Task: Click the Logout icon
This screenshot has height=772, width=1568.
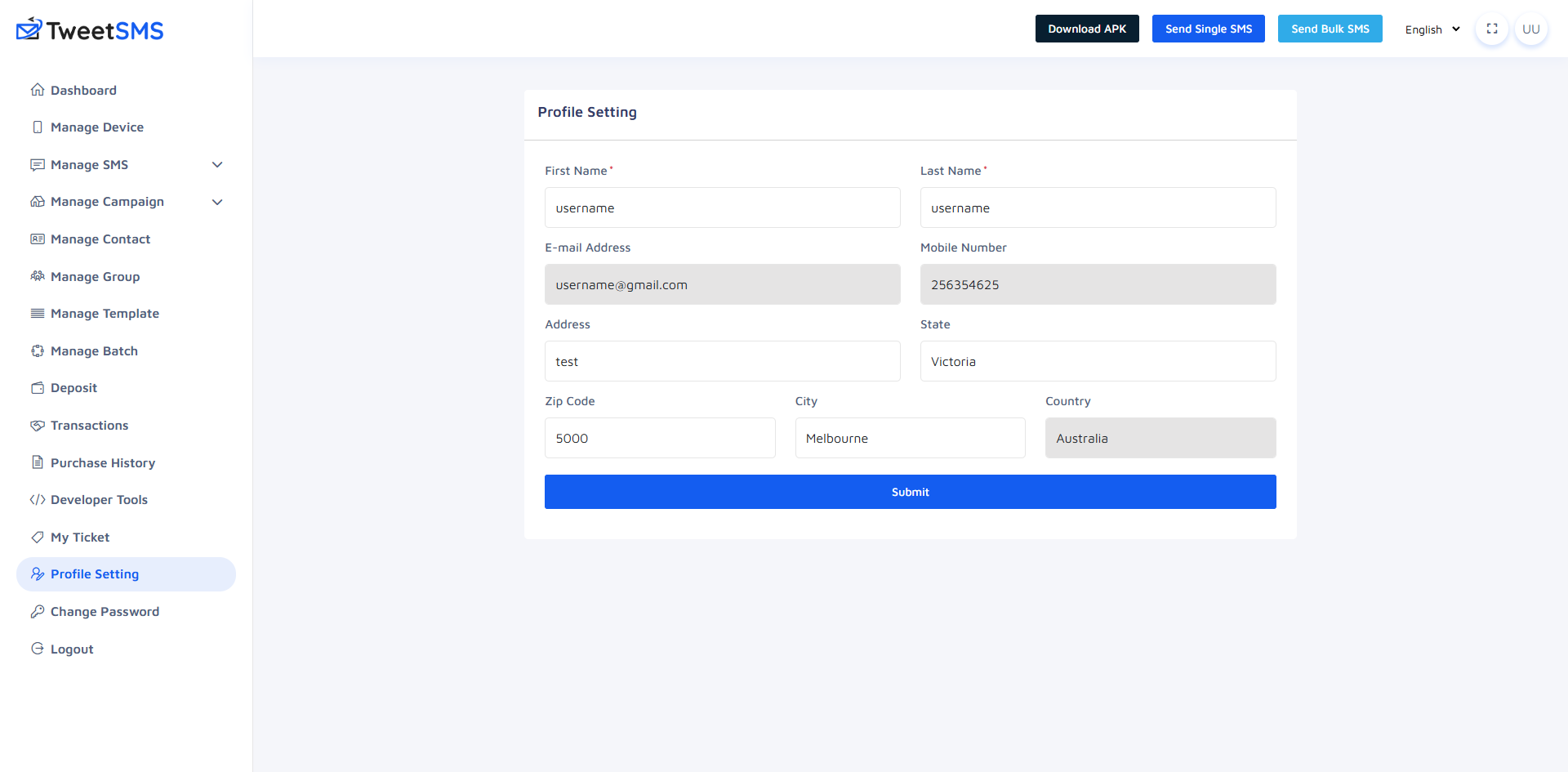Action: click(38, 649)
